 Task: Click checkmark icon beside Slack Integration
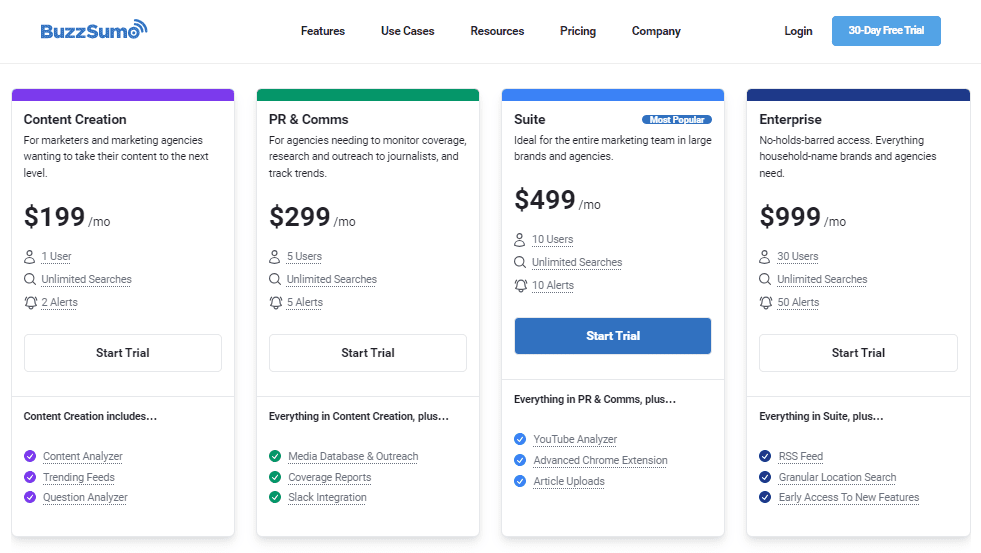coord(275,497)
